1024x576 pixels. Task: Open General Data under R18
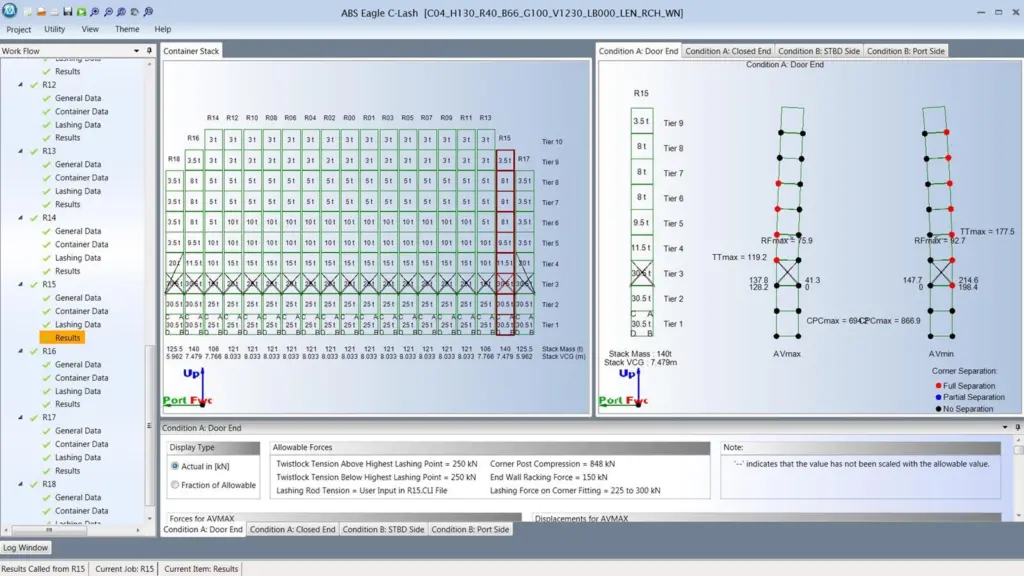tap(78, 498)
